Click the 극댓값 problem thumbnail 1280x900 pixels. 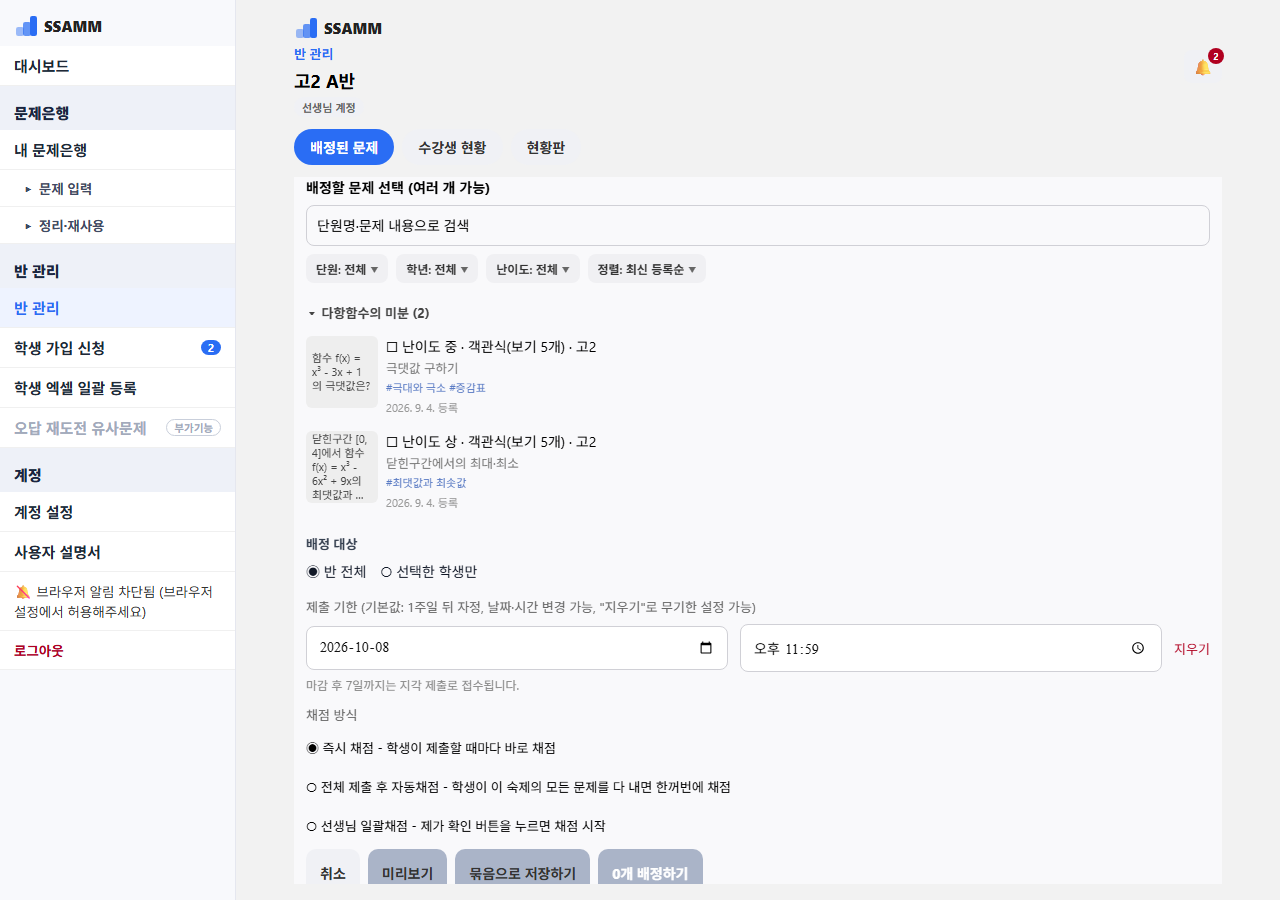[342, 372]
